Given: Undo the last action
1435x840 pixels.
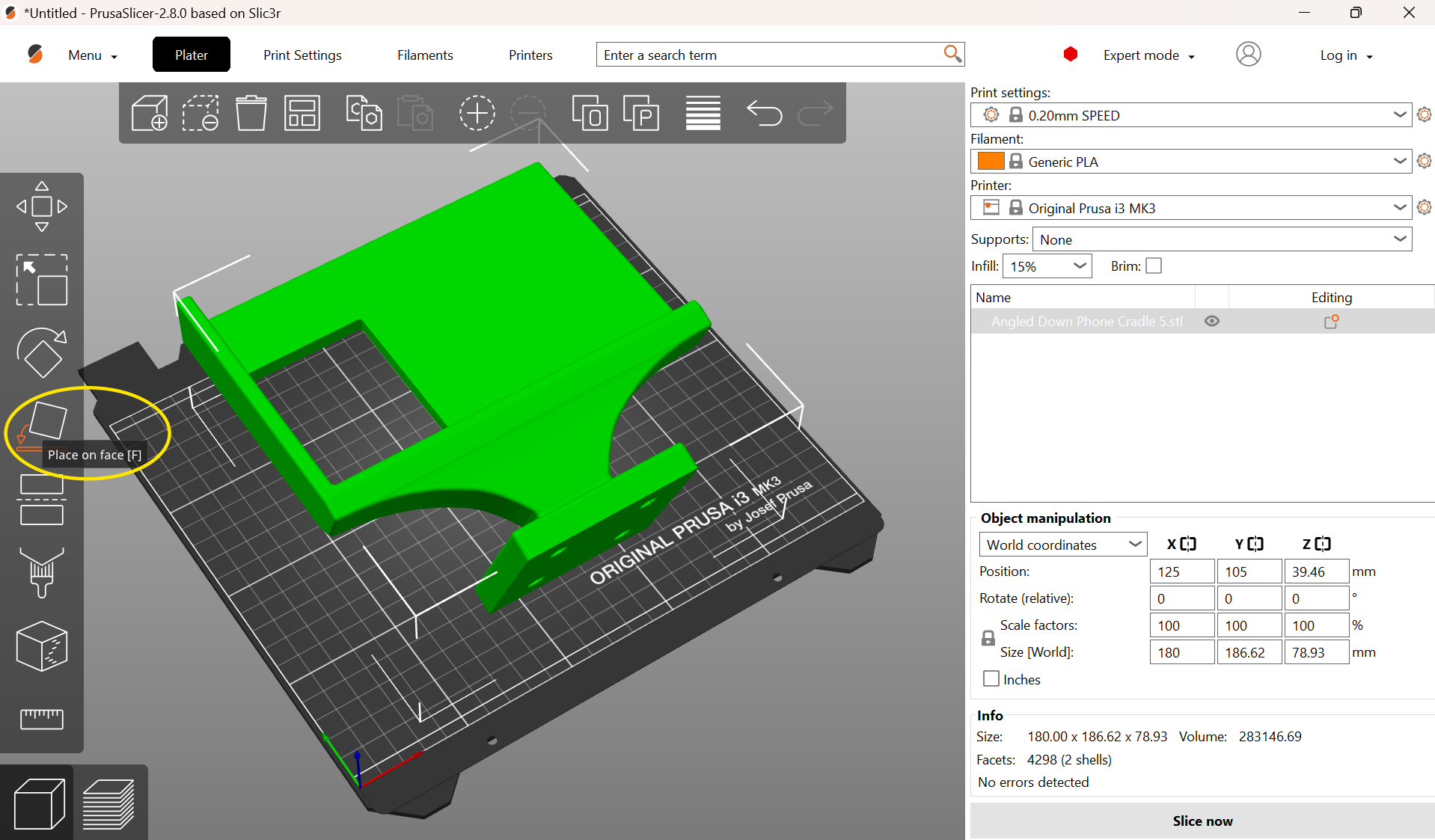Looking at the screenshot, I should [x=765, y=113].
